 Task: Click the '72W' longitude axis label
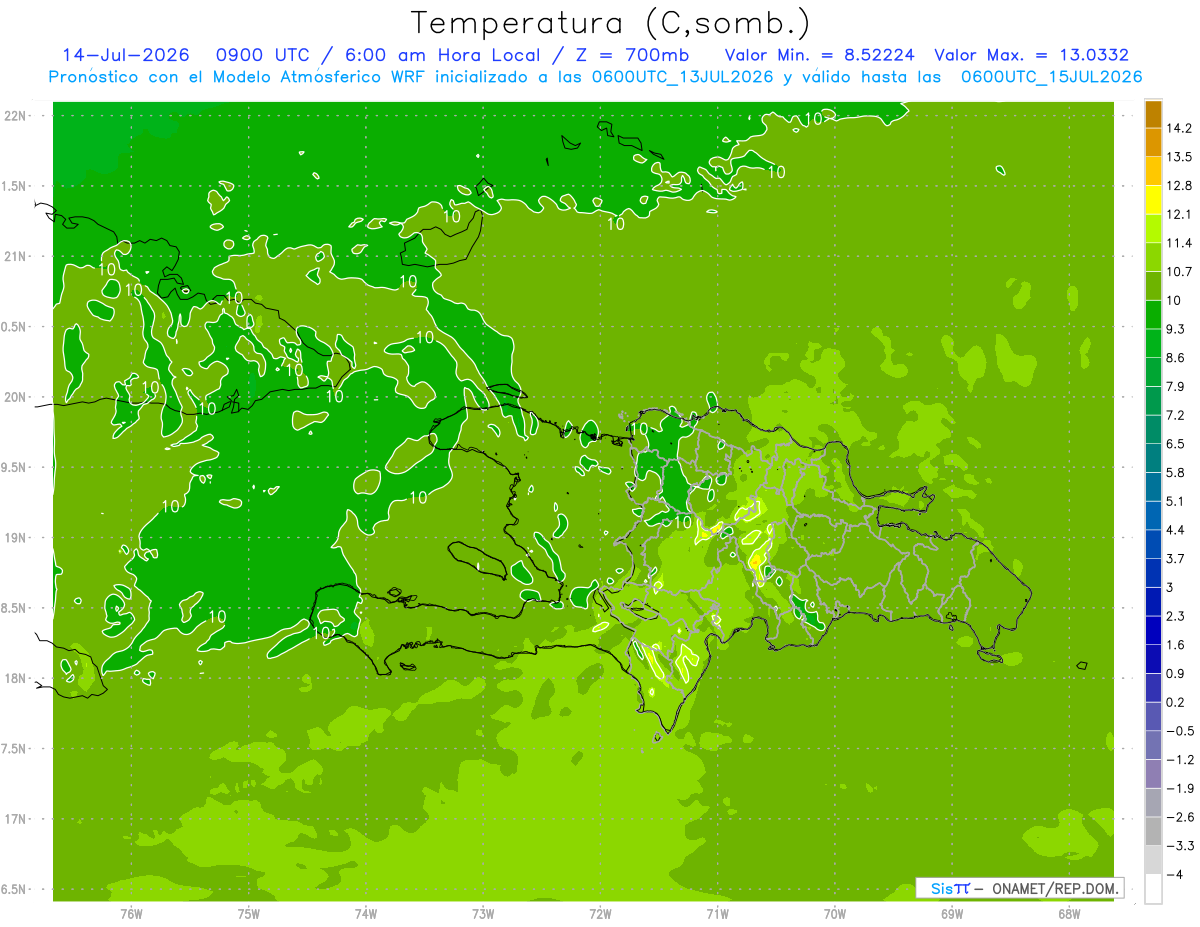tap(600, 914)
